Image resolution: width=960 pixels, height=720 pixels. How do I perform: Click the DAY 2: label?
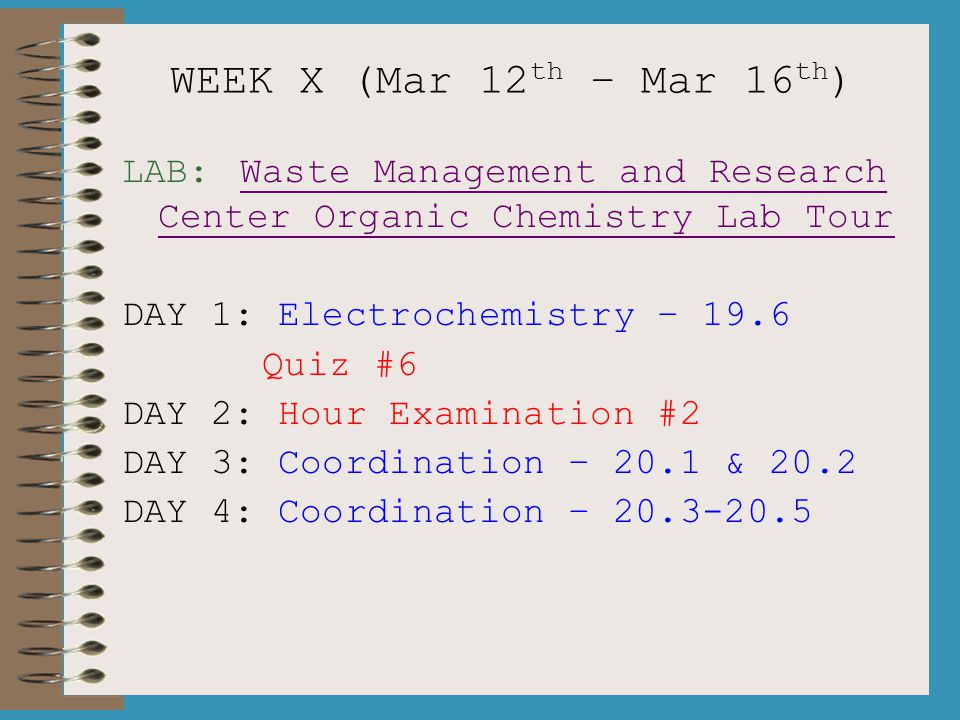click(187, 414)
